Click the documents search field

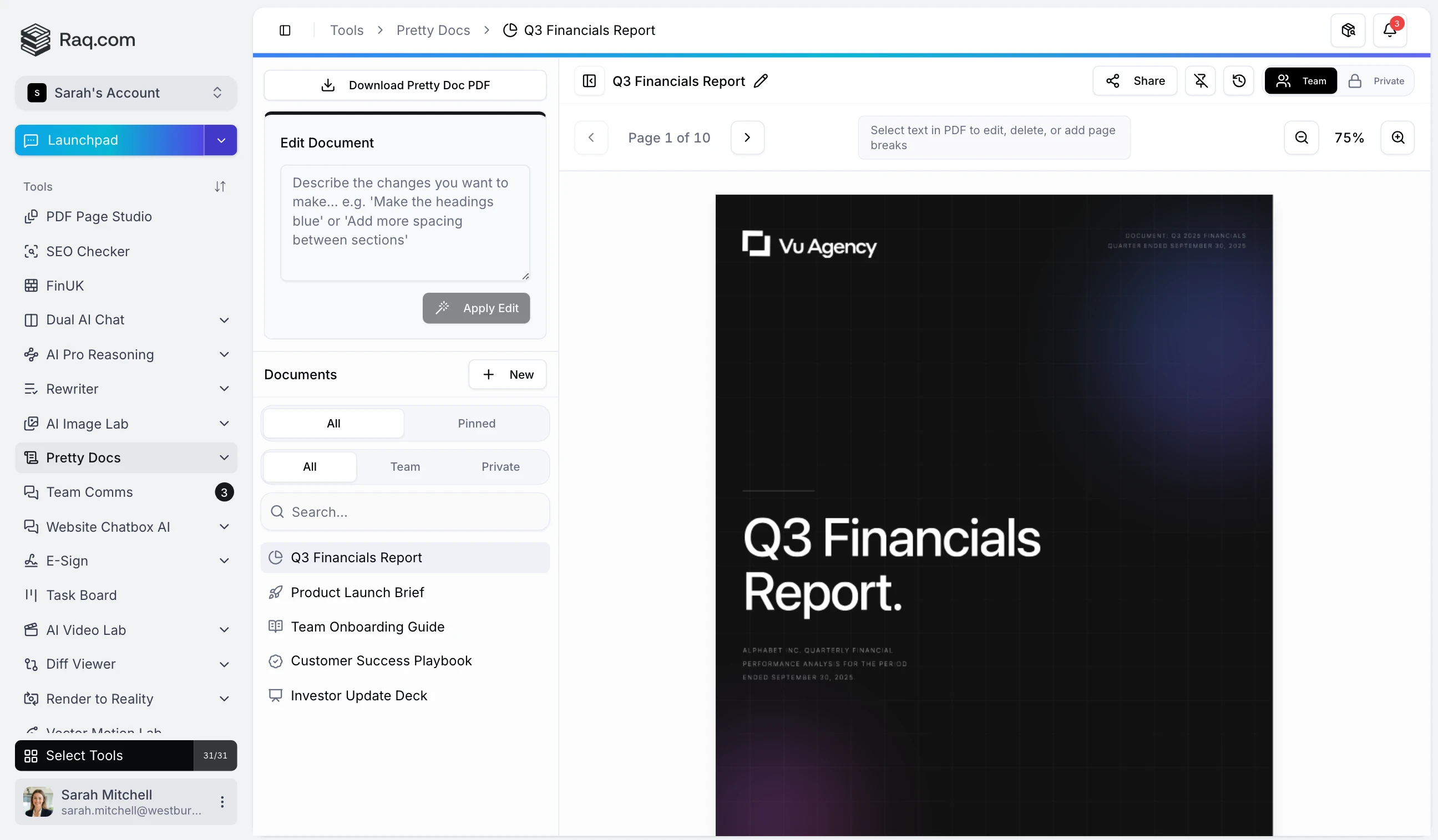404,512
